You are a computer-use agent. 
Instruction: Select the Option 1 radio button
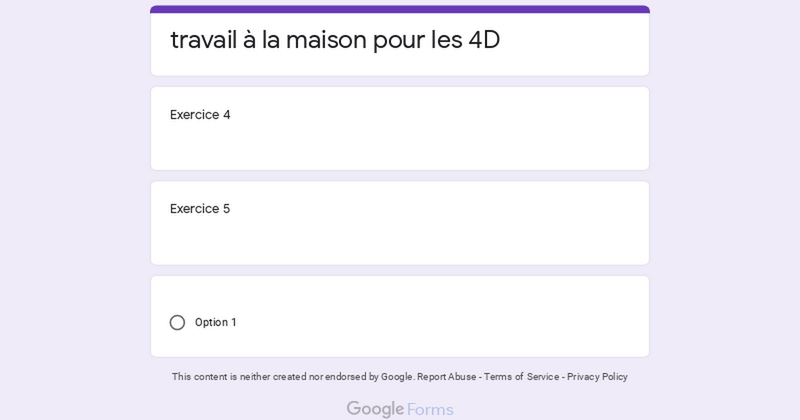click(x=177, y=323)
